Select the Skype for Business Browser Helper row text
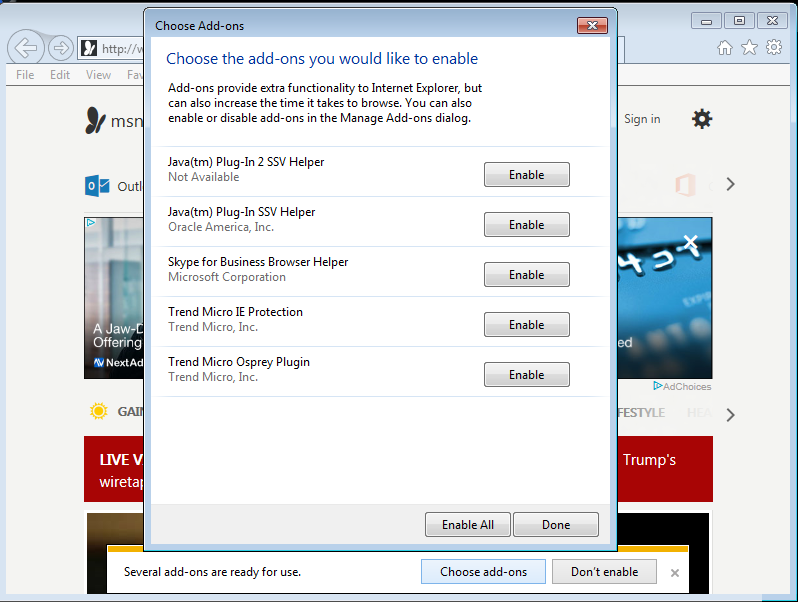 pyautogui.click(x=258, y=262)
